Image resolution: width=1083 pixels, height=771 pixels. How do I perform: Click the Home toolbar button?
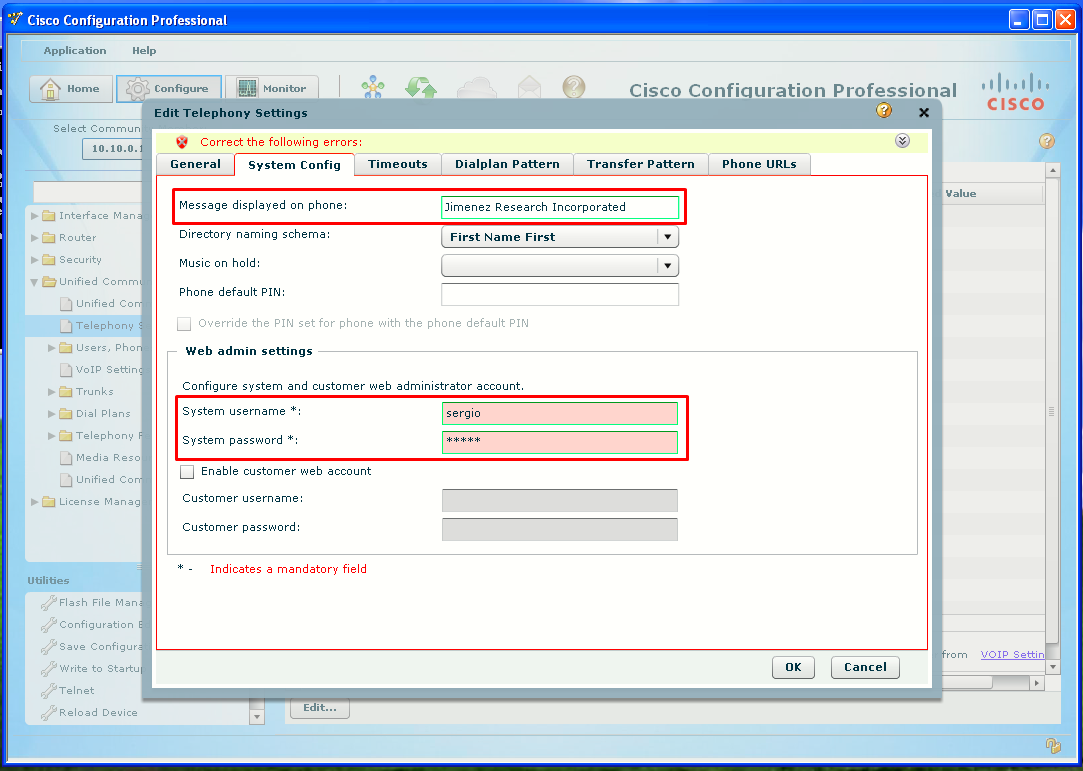[70, 89]
